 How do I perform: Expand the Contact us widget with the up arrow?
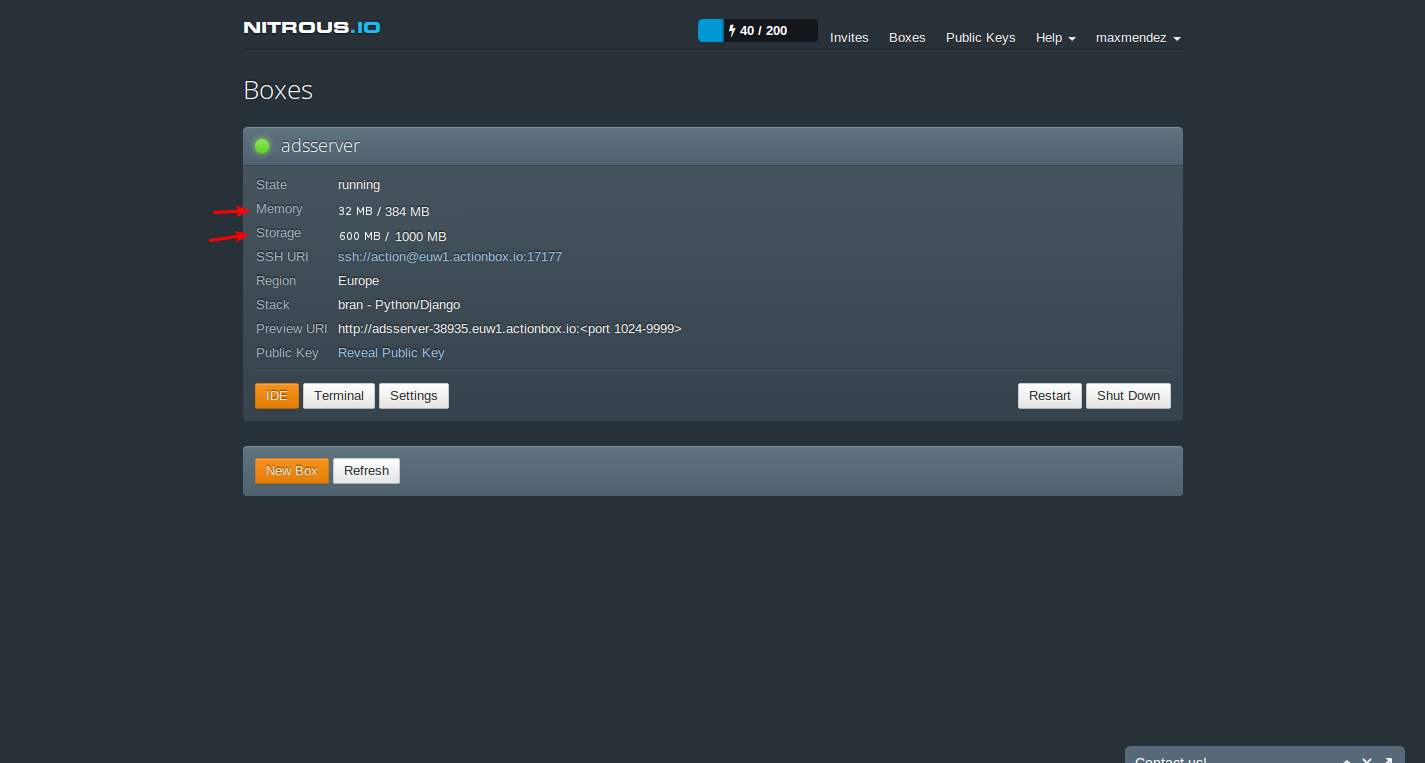click(x=1347, y=760)
